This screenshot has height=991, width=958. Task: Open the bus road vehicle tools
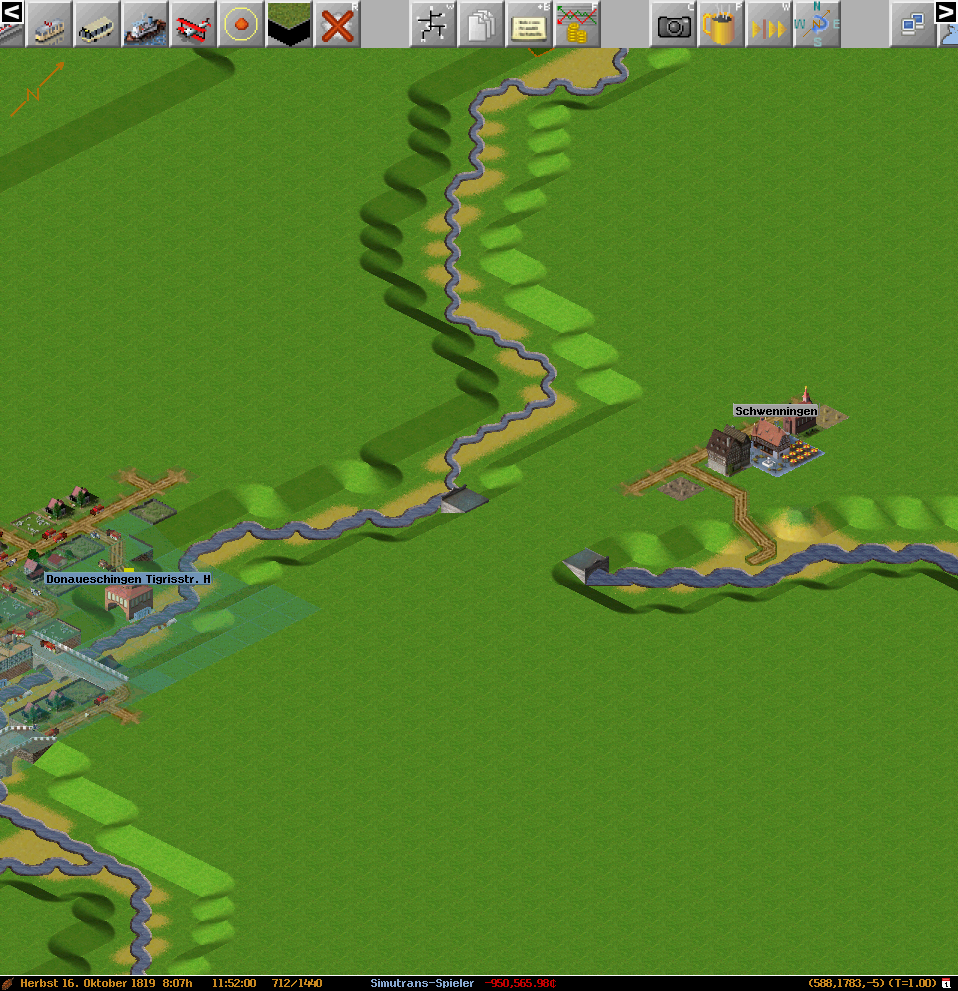[x=97, y=25]
